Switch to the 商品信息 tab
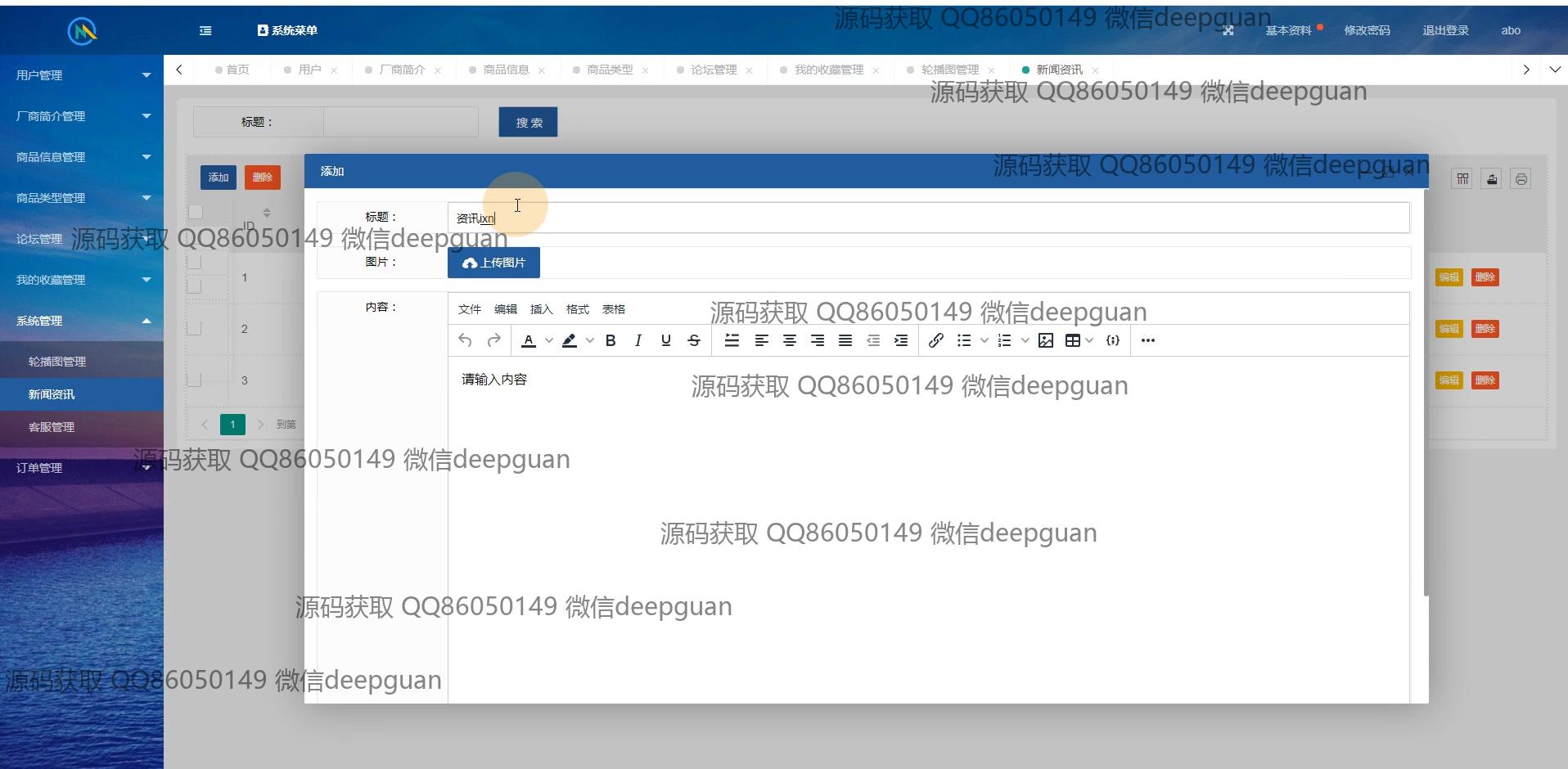Viewport: 1568px width, 769px height. [506, 70]
